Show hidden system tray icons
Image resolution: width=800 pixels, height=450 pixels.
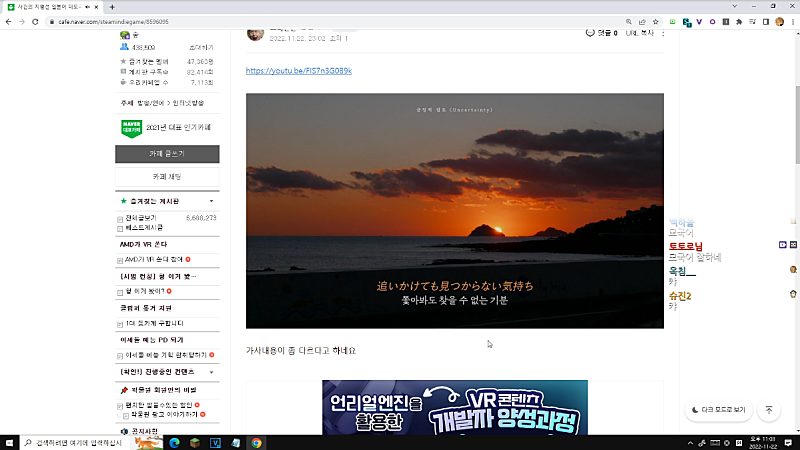click(690, 443)
